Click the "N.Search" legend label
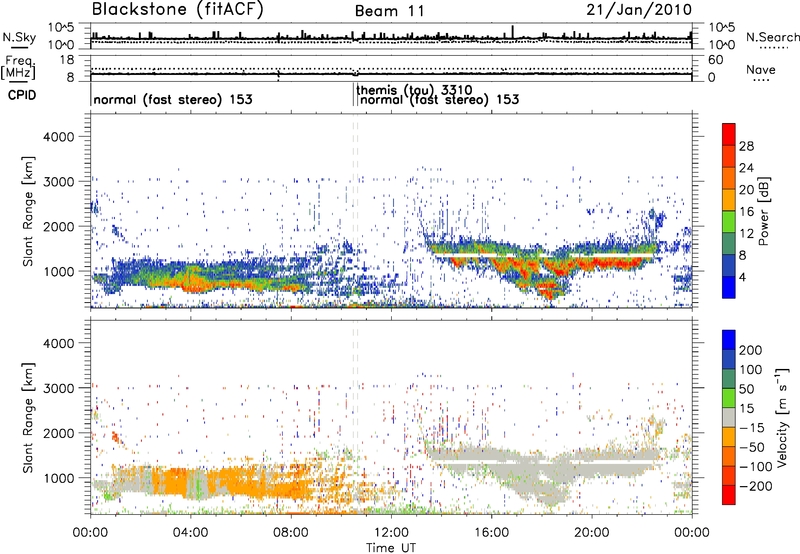 pyautogui.click(x=772, y=37)
